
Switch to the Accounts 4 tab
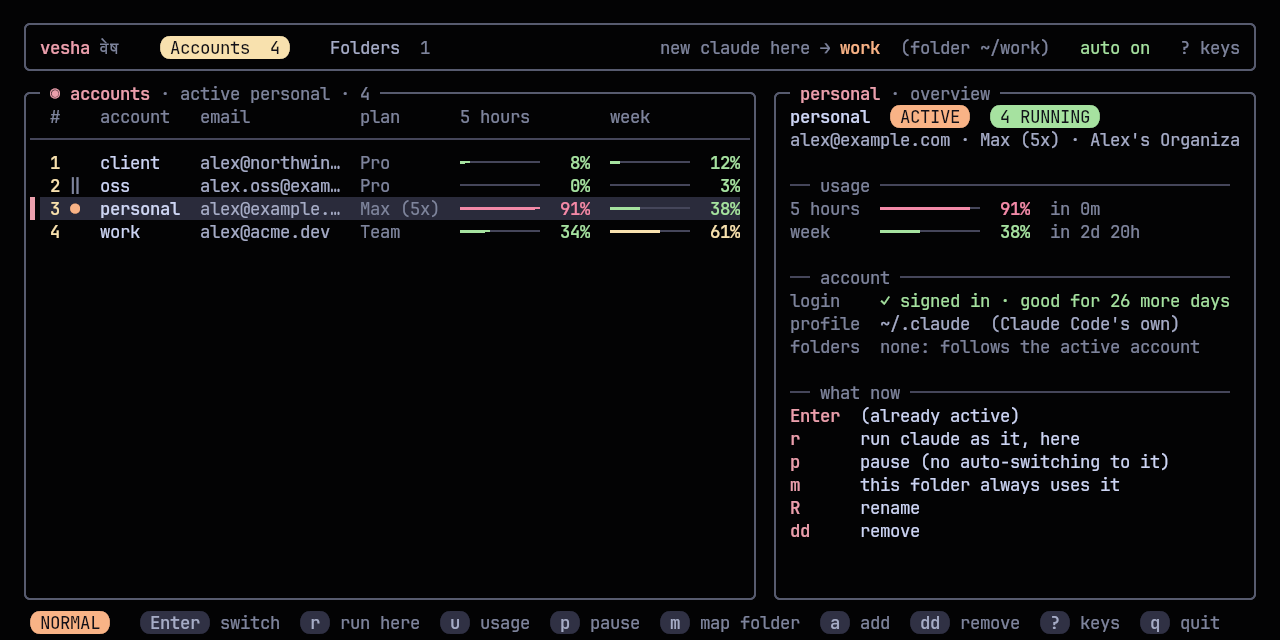point(225,48)
